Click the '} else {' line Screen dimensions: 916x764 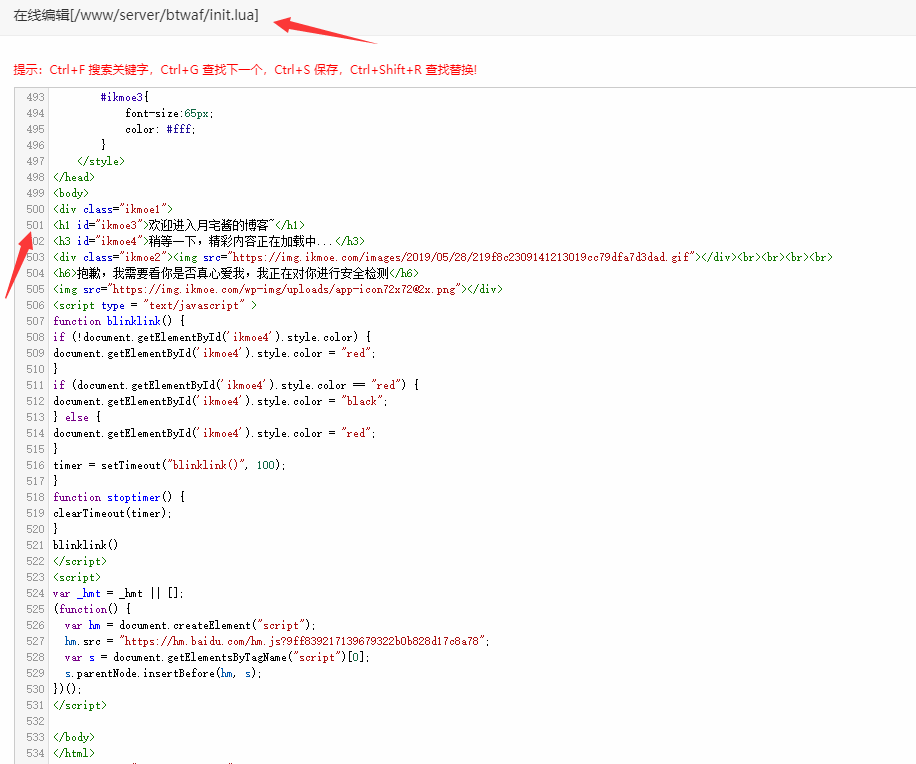click(77, 417)
